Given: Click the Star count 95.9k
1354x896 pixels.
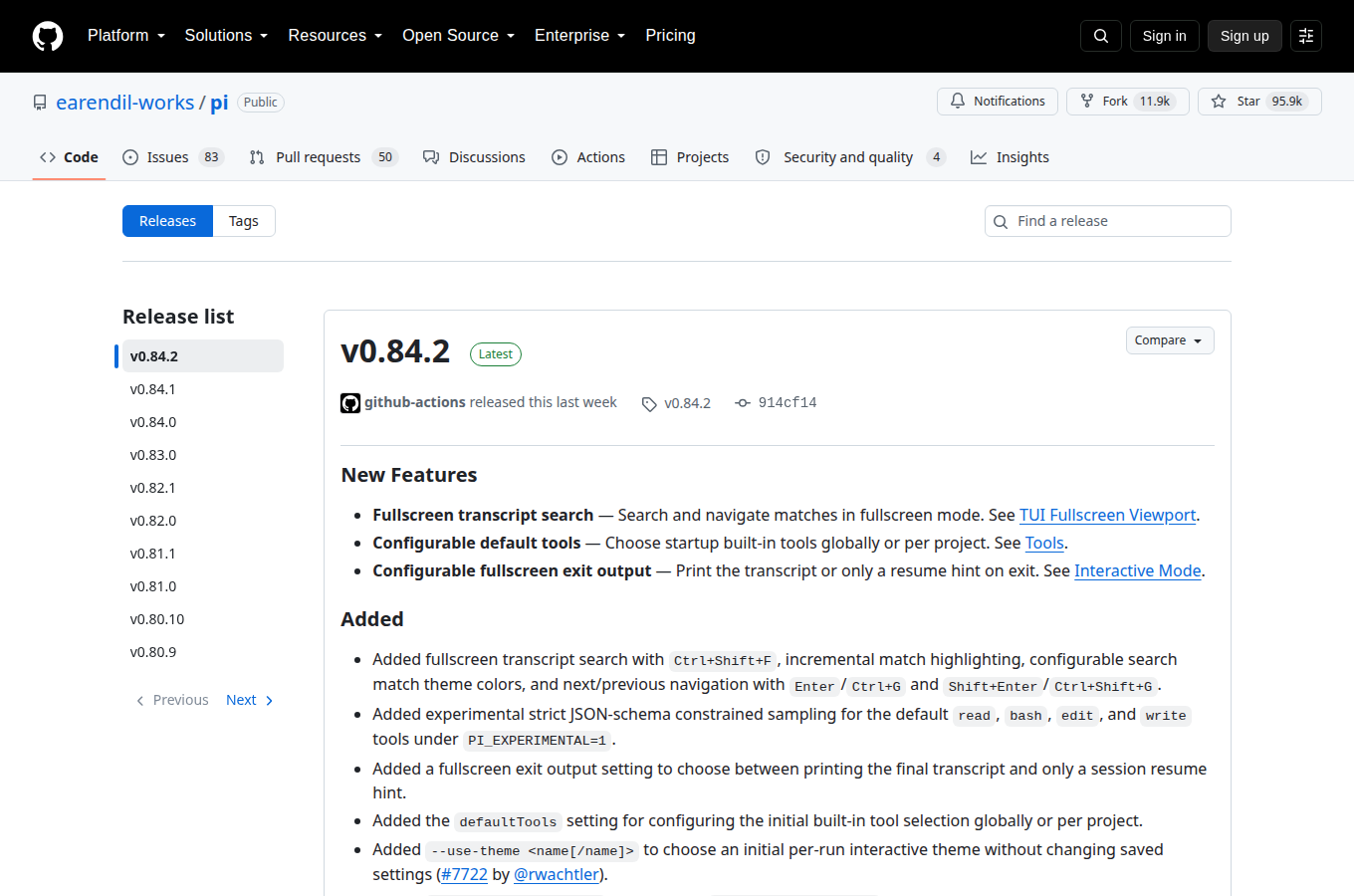Looking at the screenshot, I should (1287, 102).
